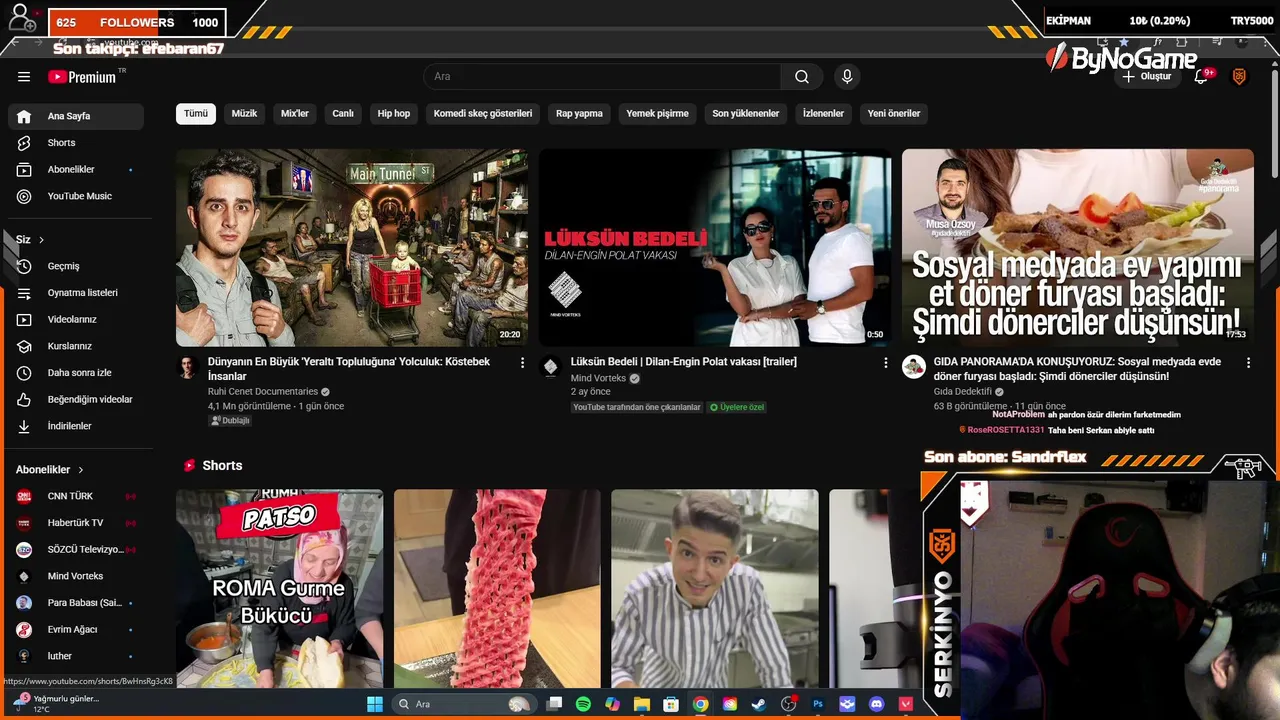Expand the Abonelikler subscriptions section header
The image size is (1280, 720).
(50, 470)
